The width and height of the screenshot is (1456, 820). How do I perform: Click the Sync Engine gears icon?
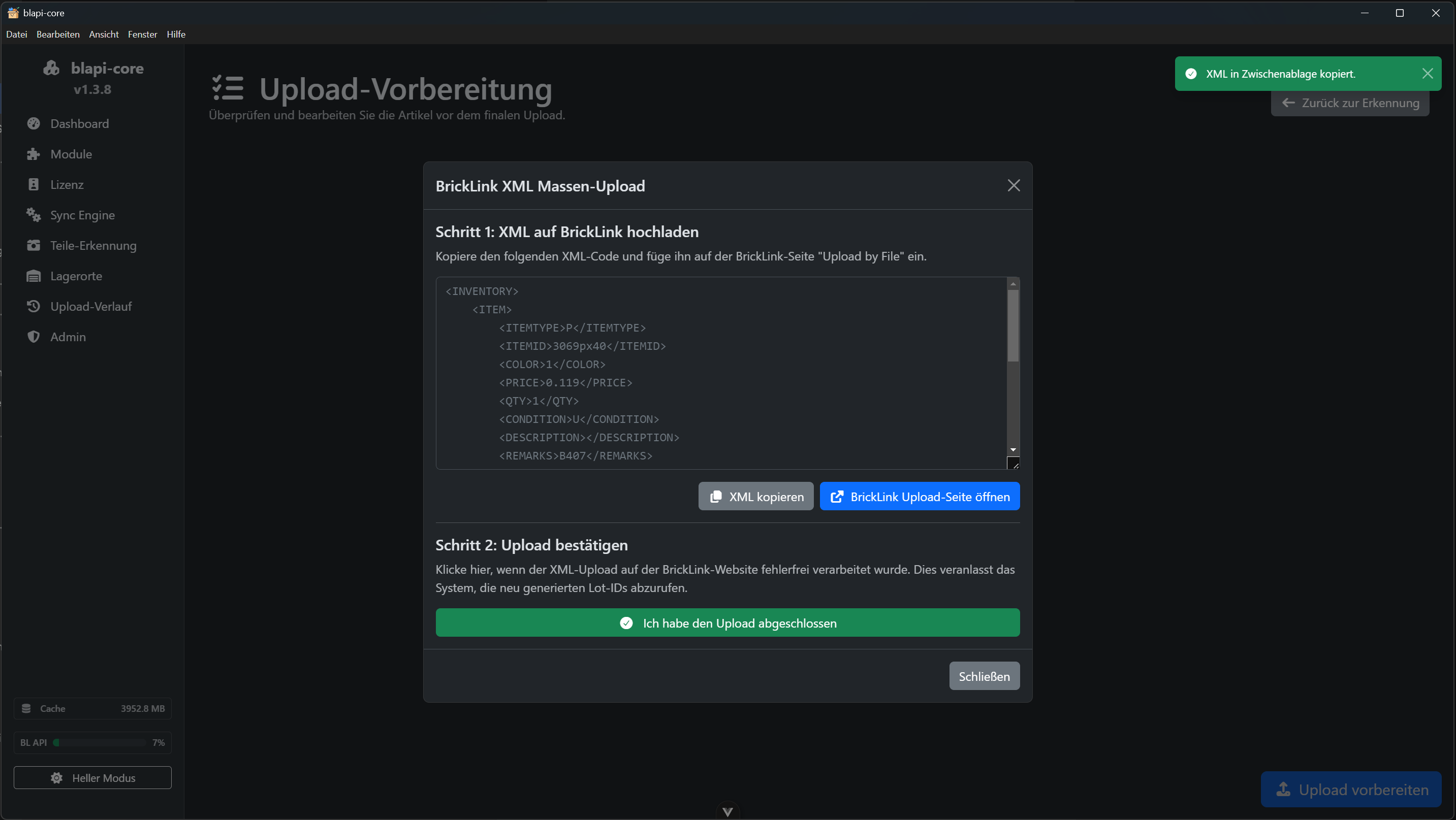[x=34, y=215]
